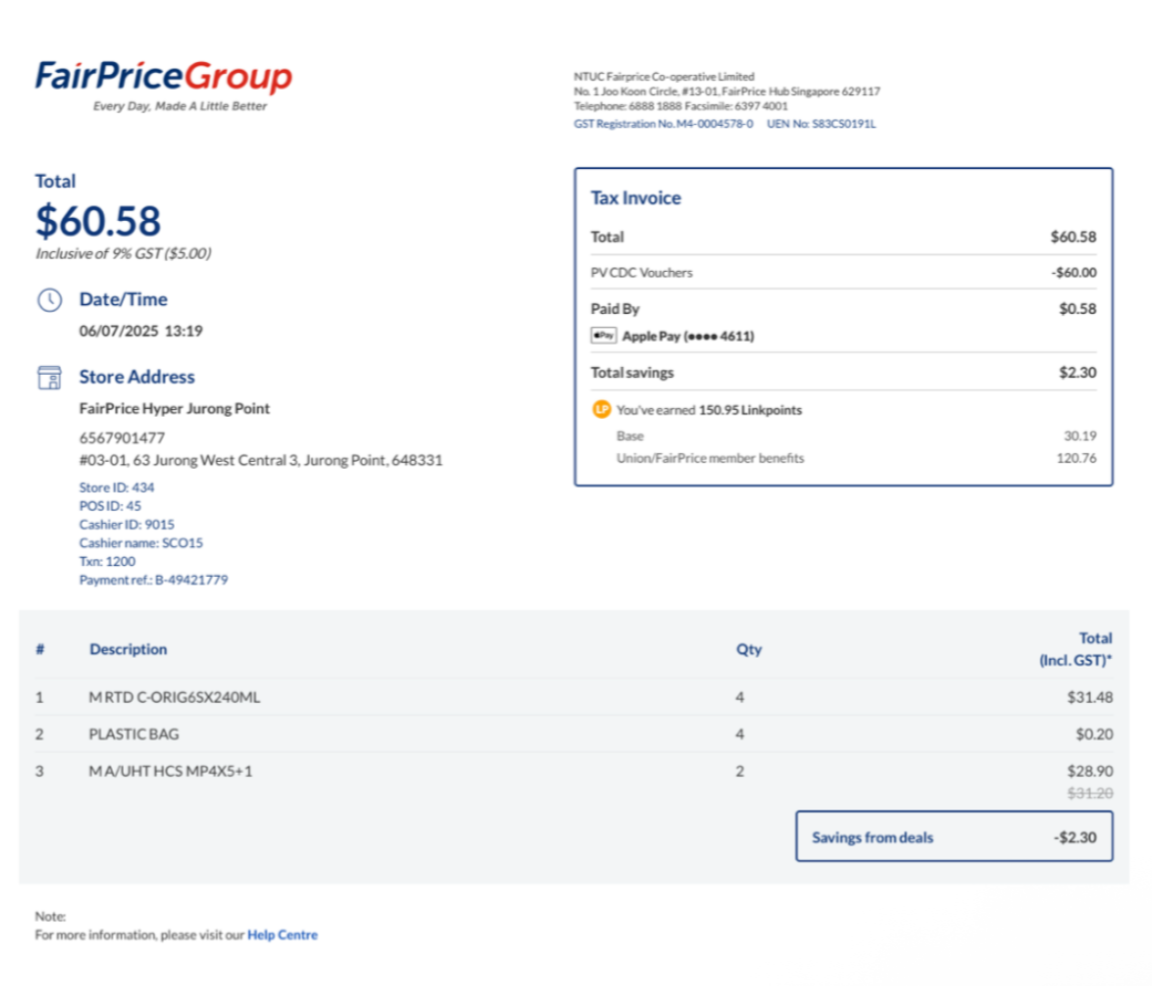Click the Telephone: 6888 1888 line
1153x986 pixels.
[x=681, y=106]
